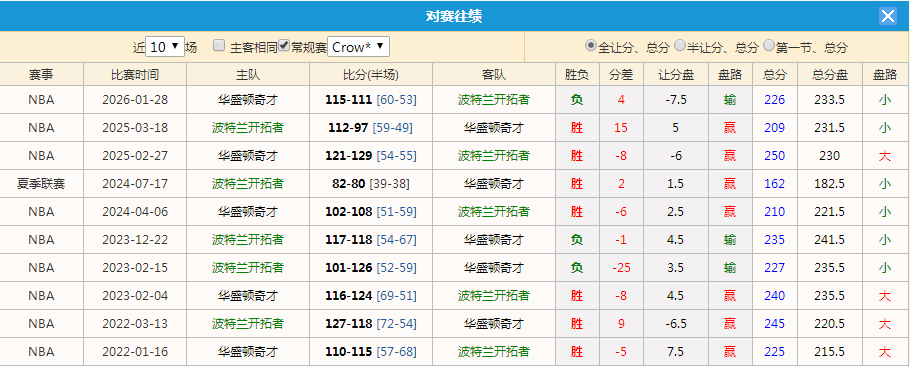910x367 pixels.
Task: Click total line 233.5 in first row
Action: (x=830, y=100)
